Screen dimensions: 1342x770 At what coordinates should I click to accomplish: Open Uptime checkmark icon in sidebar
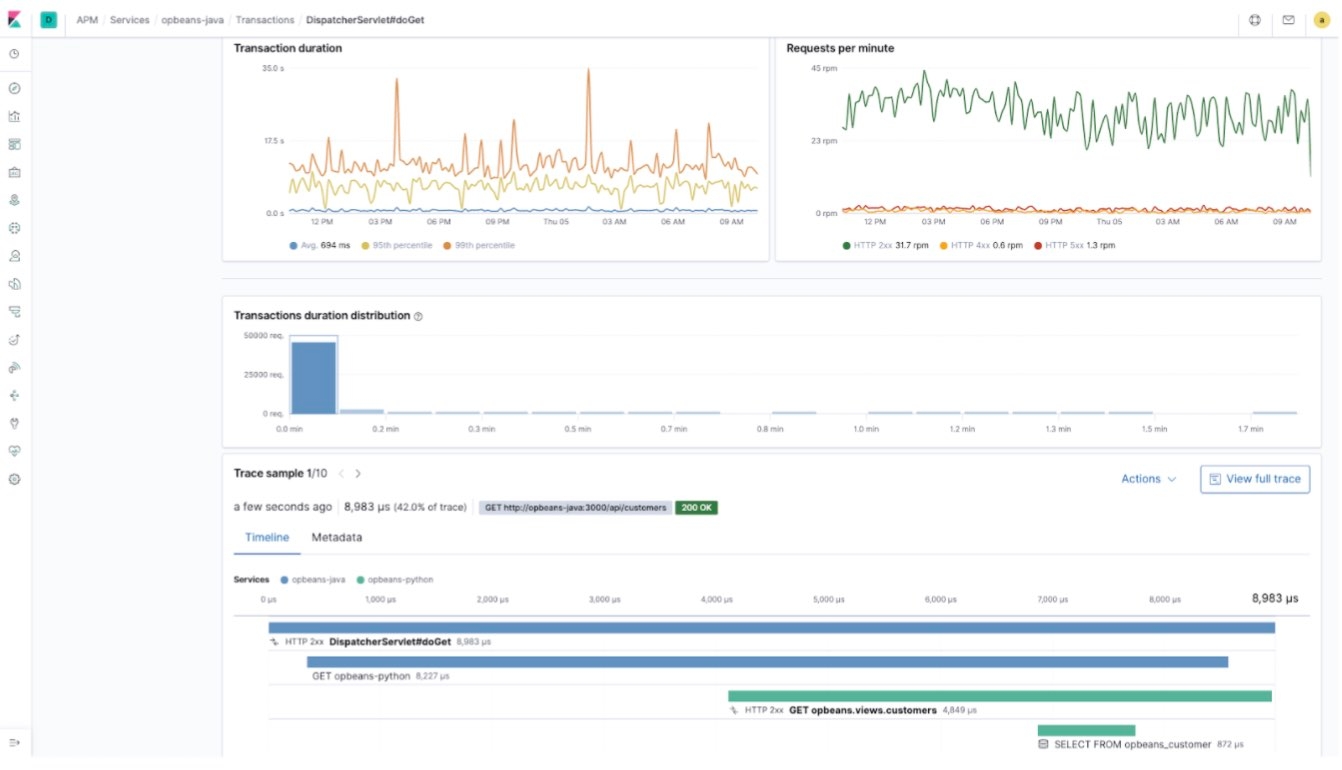[15, 340]
